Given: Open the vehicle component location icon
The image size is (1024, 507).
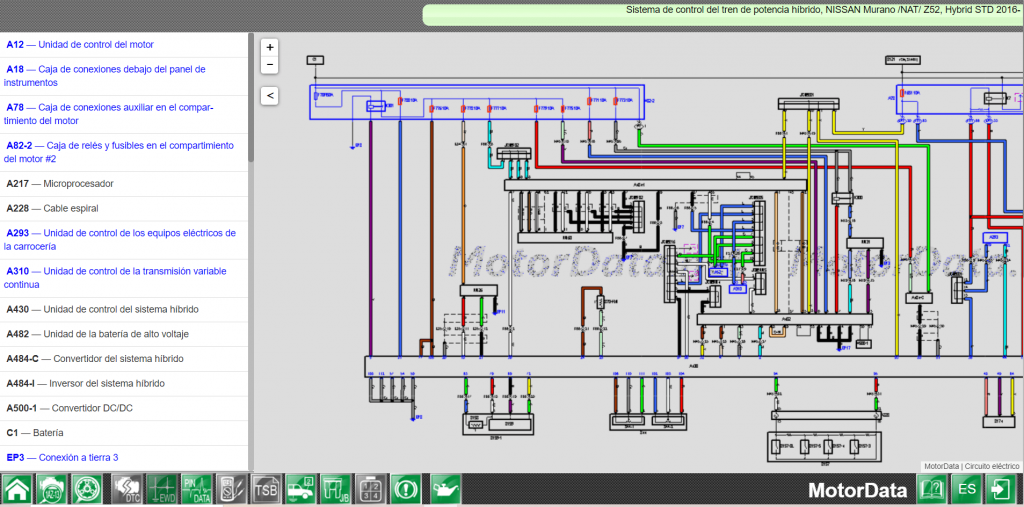Looking at the screenshot, I should pos(302,489).
